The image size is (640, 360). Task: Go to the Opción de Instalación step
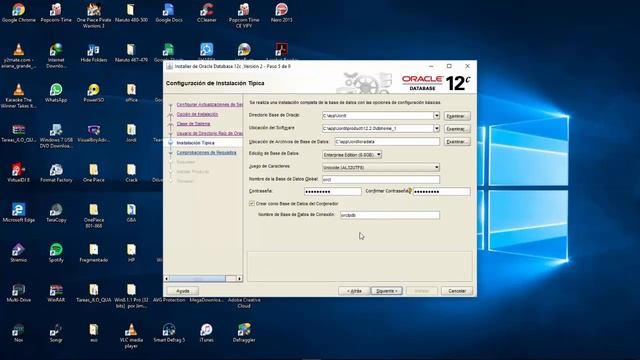pos(197,114)
